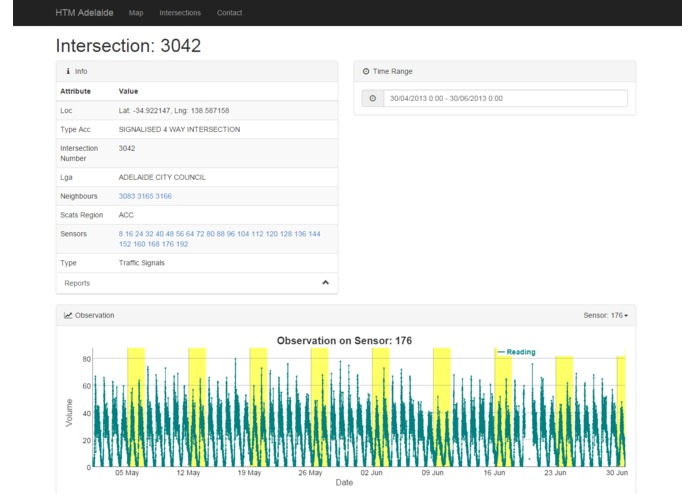Image resolution: width=695 pixels, height=494 pixels.
Task: Collapse the Reports section with the chevron
Action: pos(325,283)
